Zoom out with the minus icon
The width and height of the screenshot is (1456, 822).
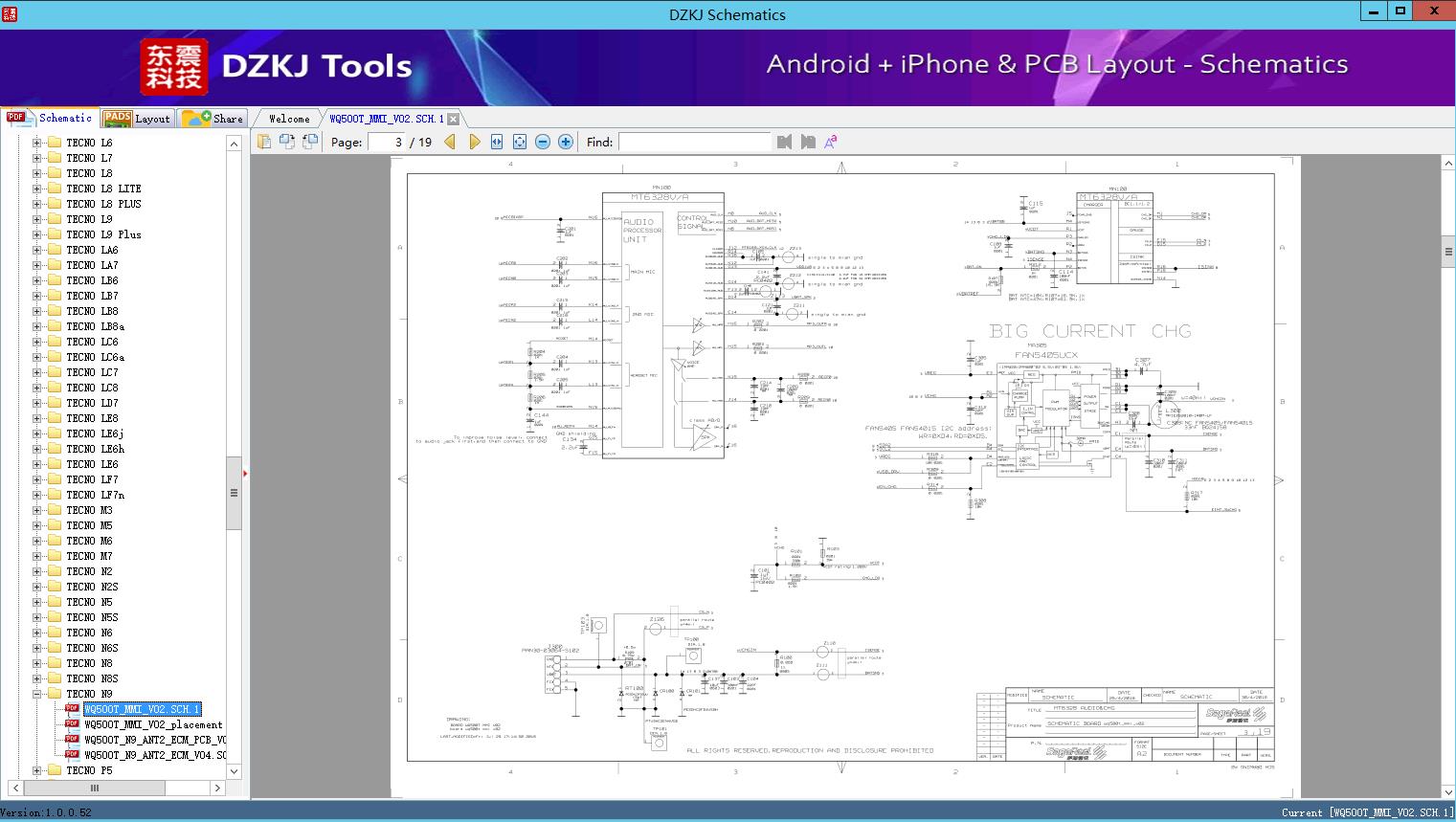point(543,142)
